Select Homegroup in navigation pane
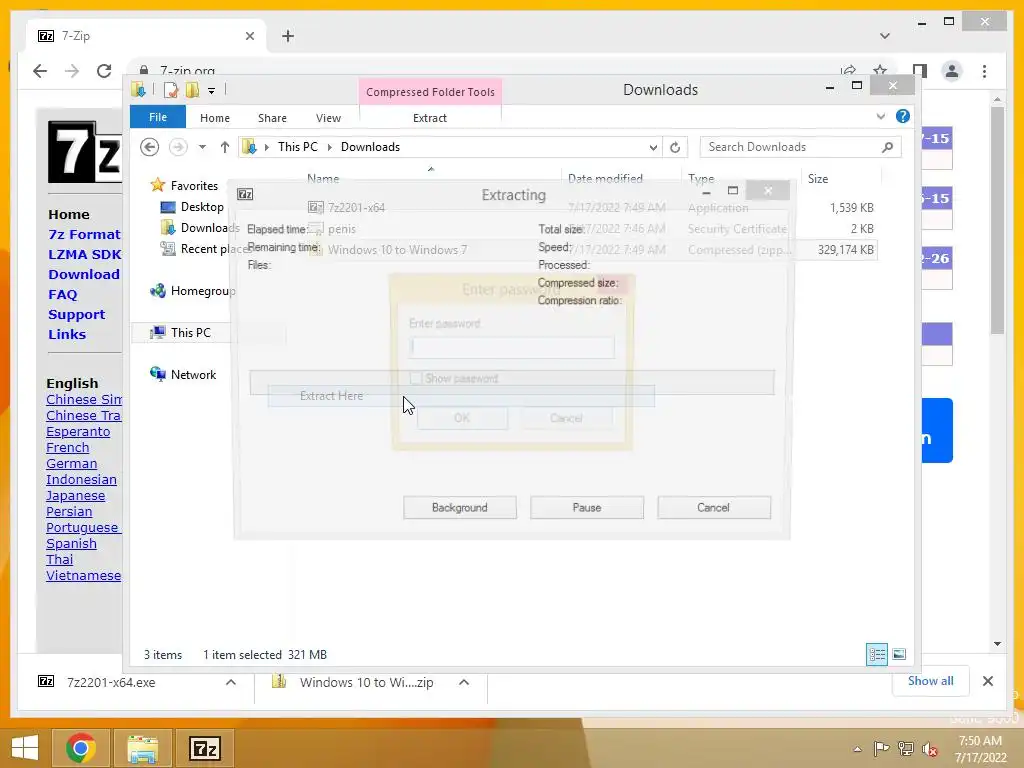 [x=202, y=291]
